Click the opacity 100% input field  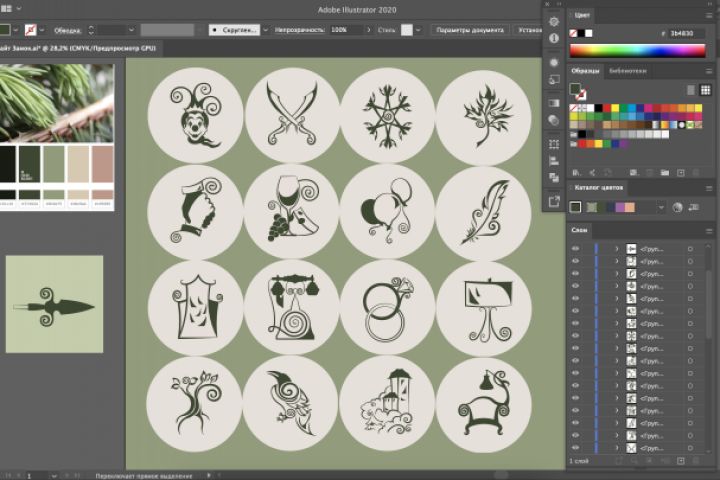[x=347, y=30]
